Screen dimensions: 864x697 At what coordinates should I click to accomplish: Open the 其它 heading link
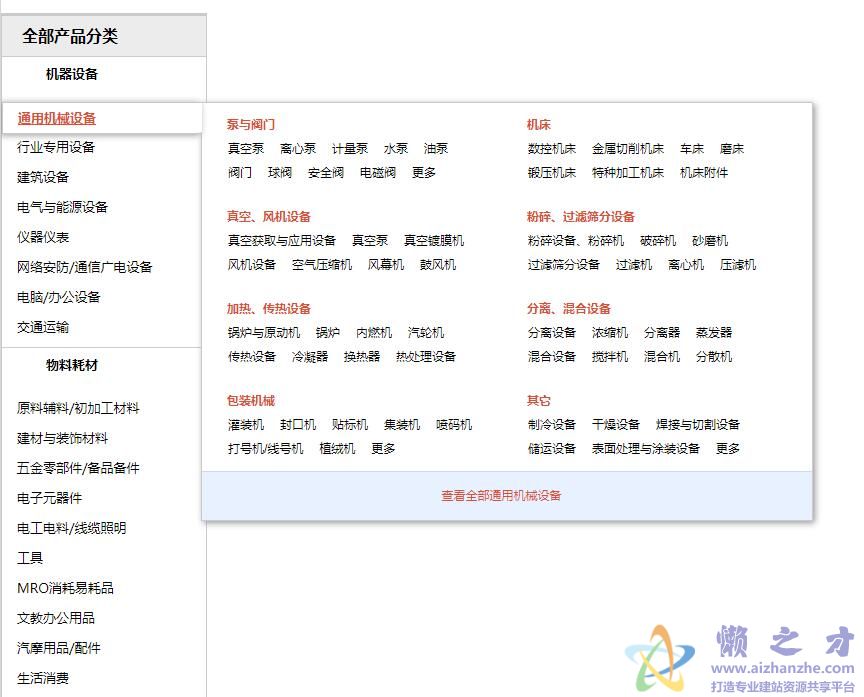pyautogui.click(x=538, y=401)
